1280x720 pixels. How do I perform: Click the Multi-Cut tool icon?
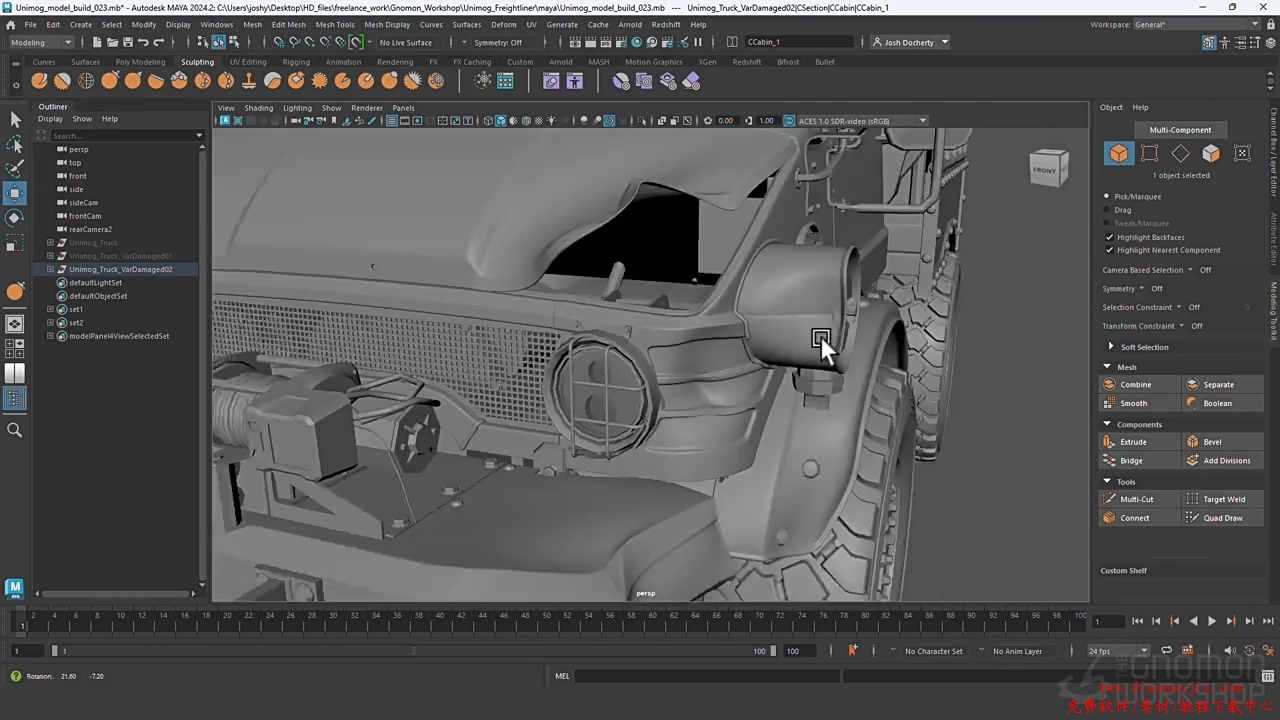click(1109, 499)
